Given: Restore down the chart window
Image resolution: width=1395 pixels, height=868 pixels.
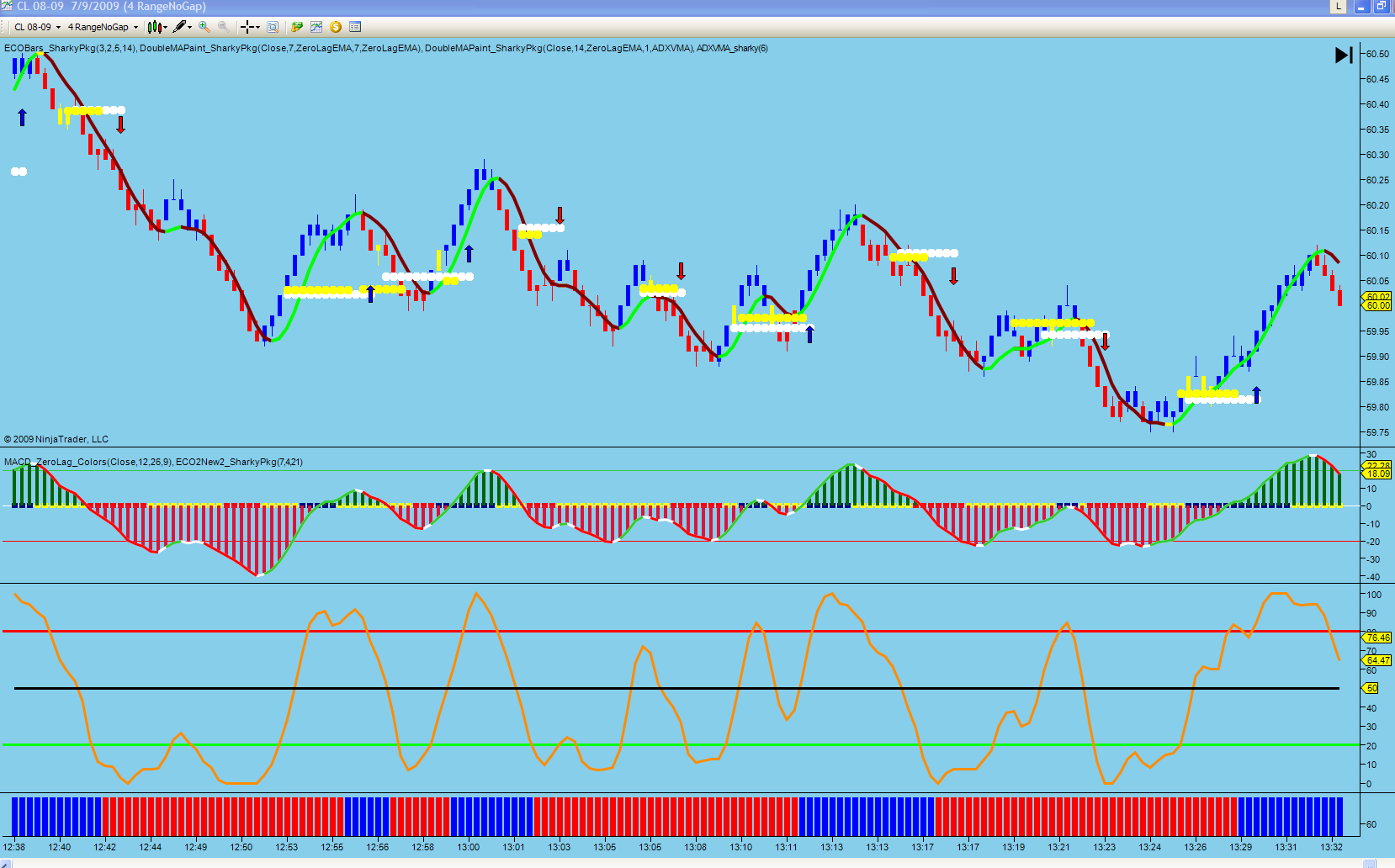Looking at the screenshot, I should click(x=1382, y=7).
